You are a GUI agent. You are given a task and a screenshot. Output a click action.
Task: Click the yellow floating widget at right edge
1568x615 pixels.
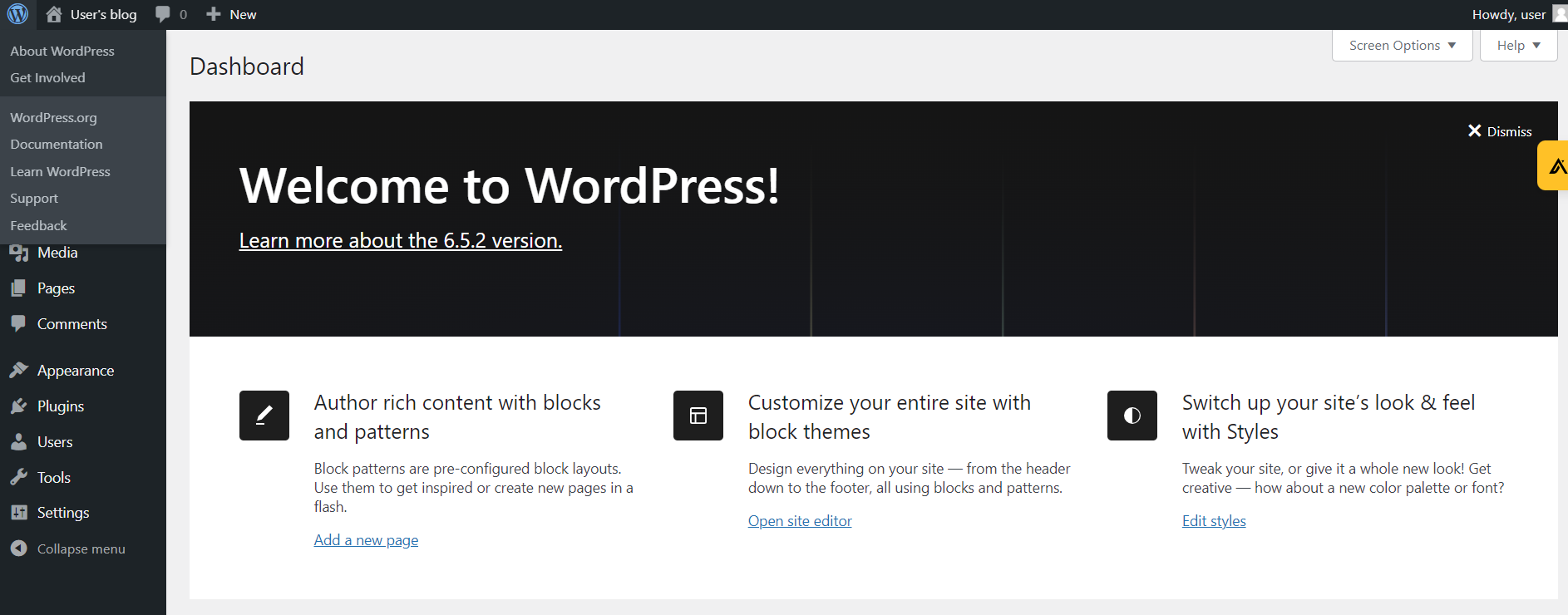point(1553,165)
